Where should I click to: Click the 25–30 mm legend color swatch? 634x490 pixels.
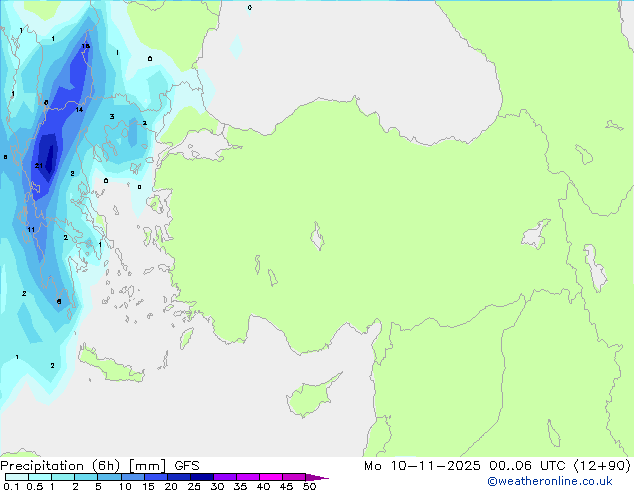[201, 477]
